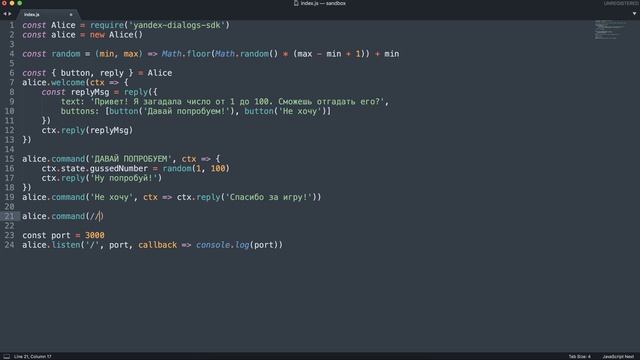Close the index.js tab
This screenshot has width=640, height=360.
71,14
